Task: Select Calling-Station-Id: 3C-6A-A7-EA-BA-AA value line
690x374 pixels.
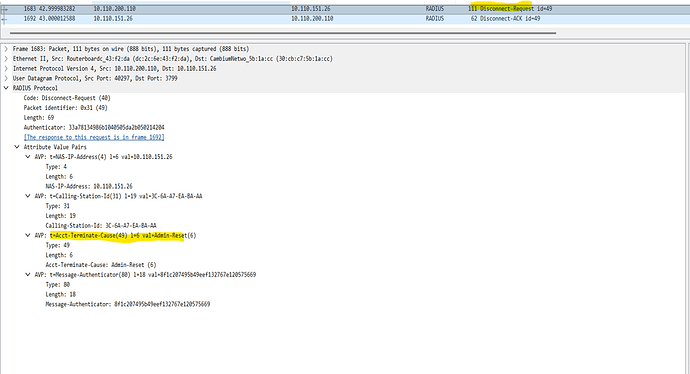Action: pyautogui.click(x=101, y=226)
